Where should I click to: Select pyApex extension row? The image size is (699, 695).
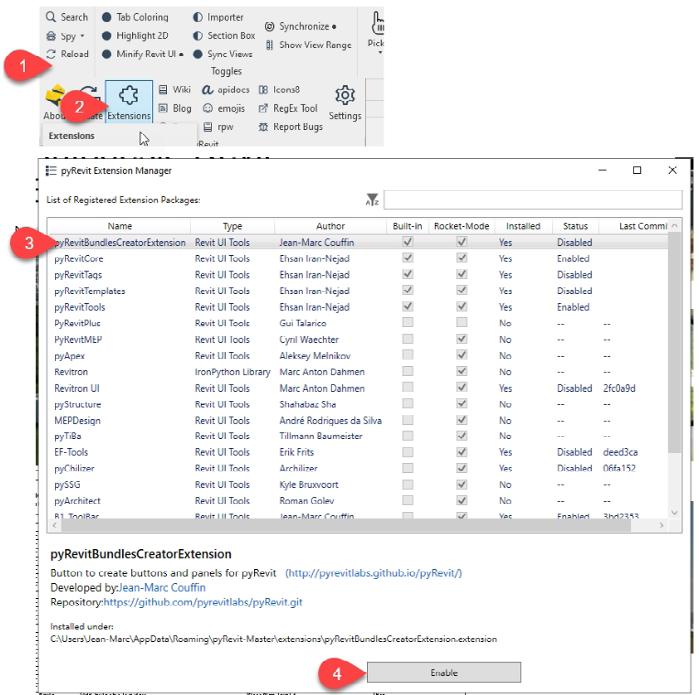(x=358, y=356)
